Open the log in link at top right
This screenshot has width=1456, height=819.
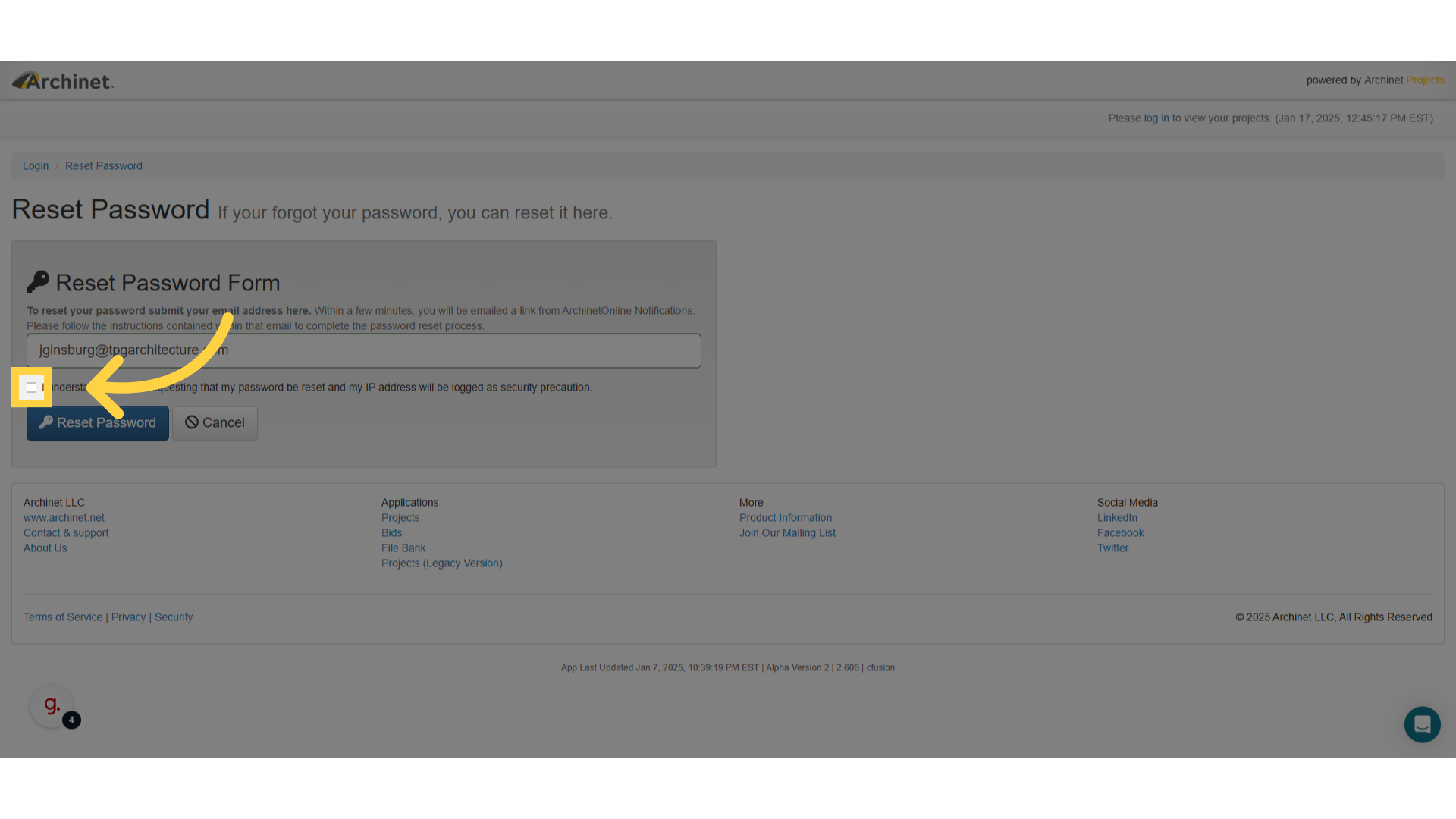(x=1156, y=118)
